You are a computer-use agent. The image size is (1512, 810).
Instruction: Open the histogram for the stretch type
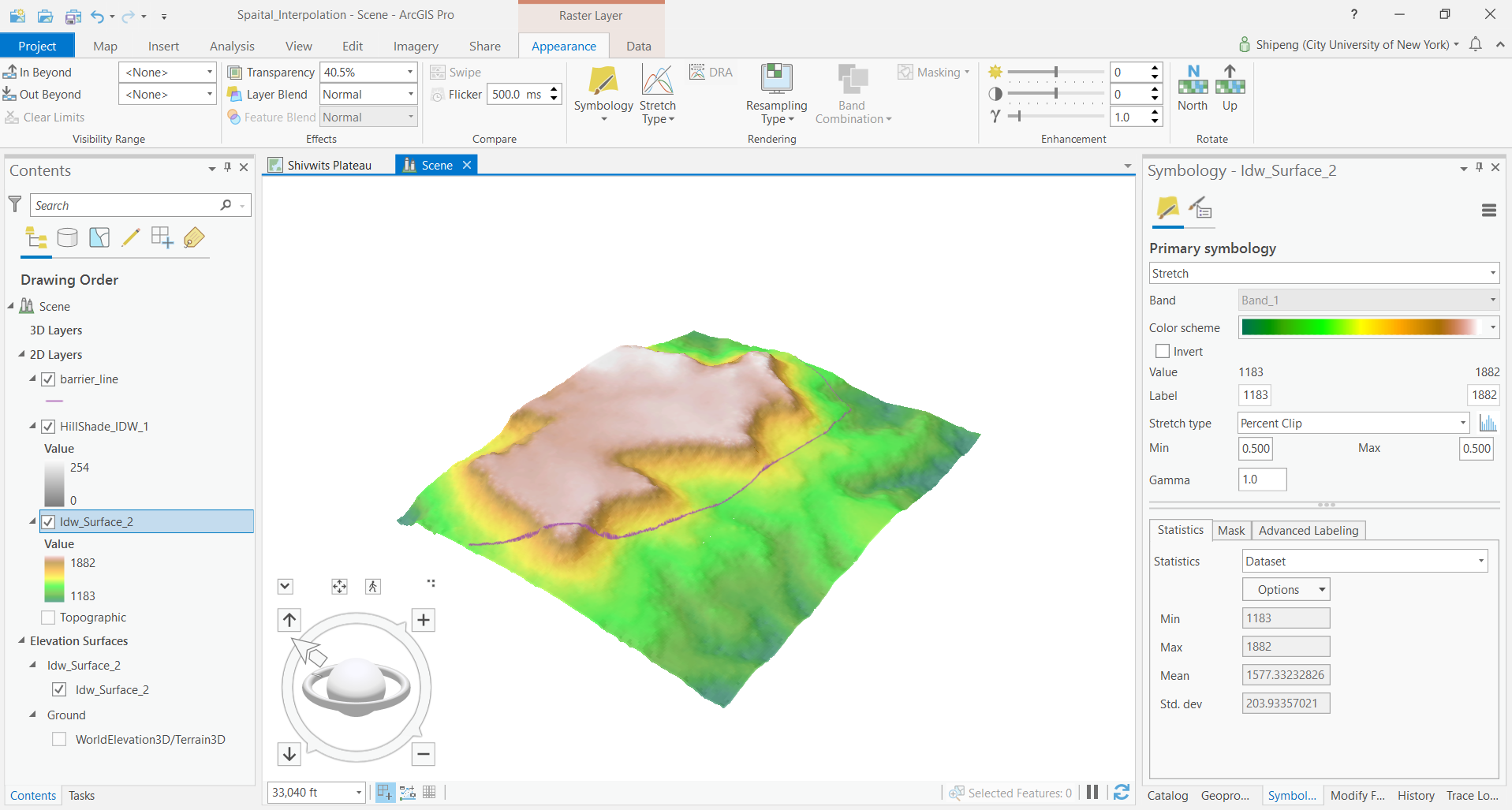tap(1488, 424)
